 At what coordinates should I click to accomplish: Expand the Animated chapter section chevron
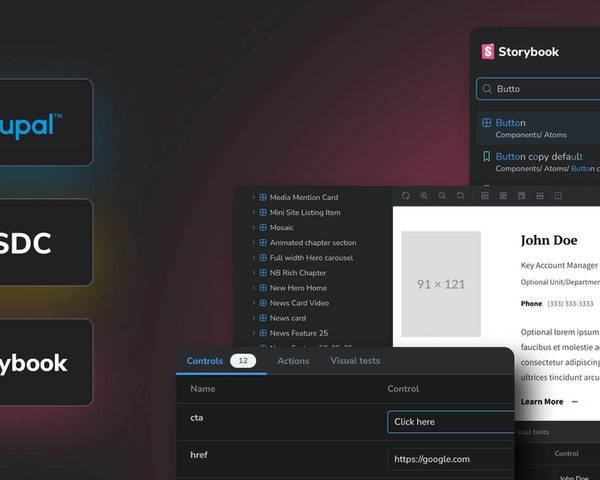click(x=253, y=242)
